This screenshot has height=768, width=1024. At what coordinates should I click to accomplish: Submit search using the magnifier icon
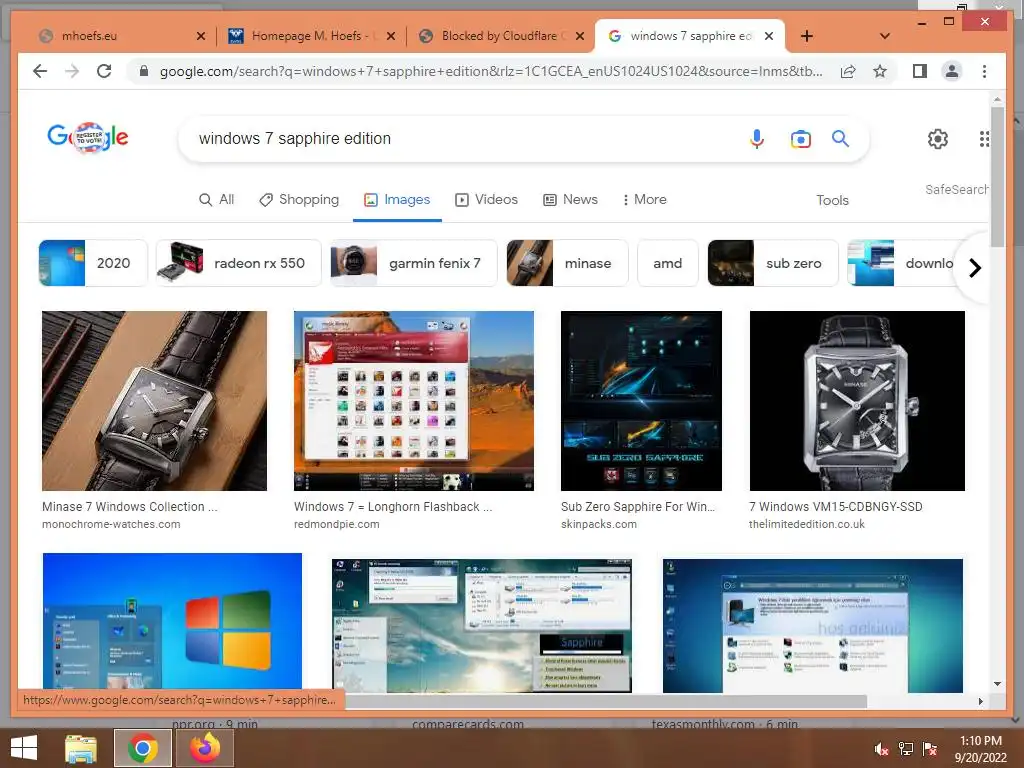click(840, 138)
